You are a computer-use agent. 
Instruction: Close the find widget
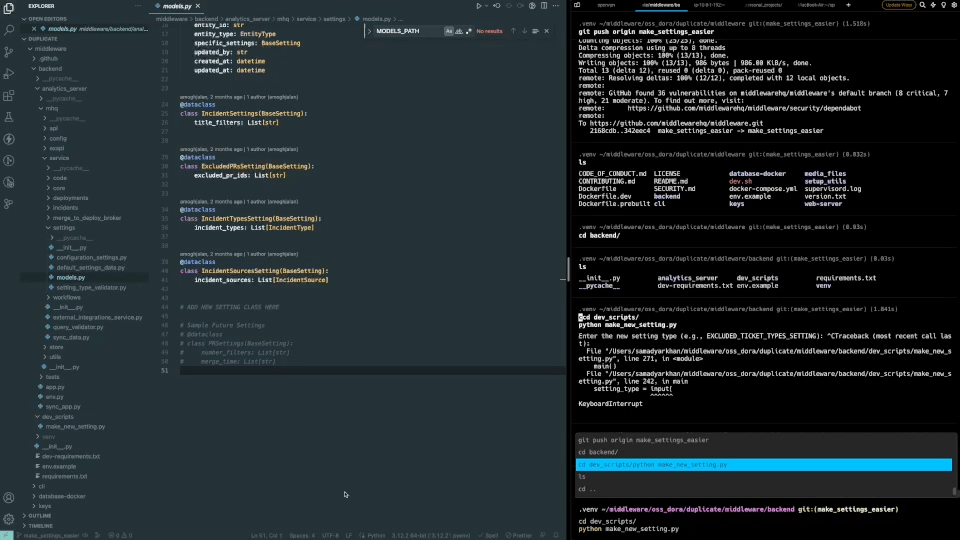[x=547, y=31]
